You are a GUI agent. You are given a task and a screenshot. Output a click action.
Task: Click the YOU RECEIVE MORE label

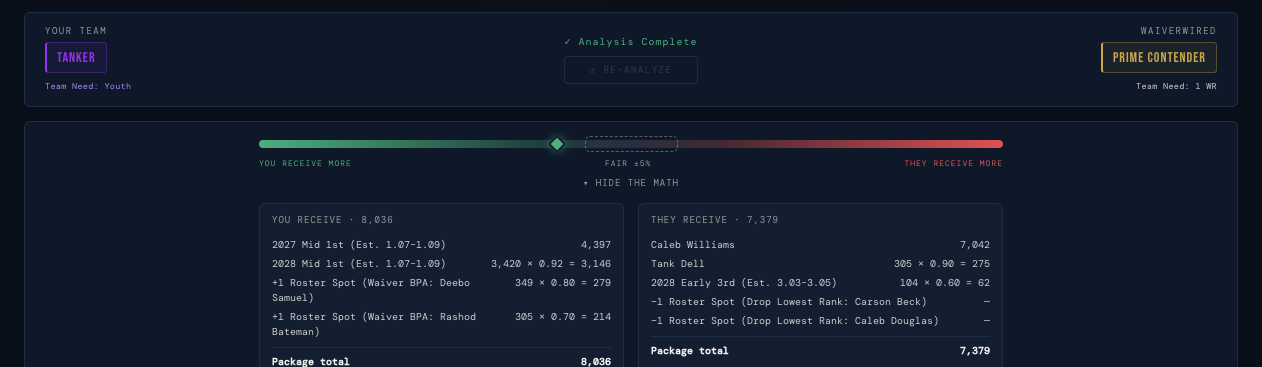pyautogui.click(x=305, y=163)
